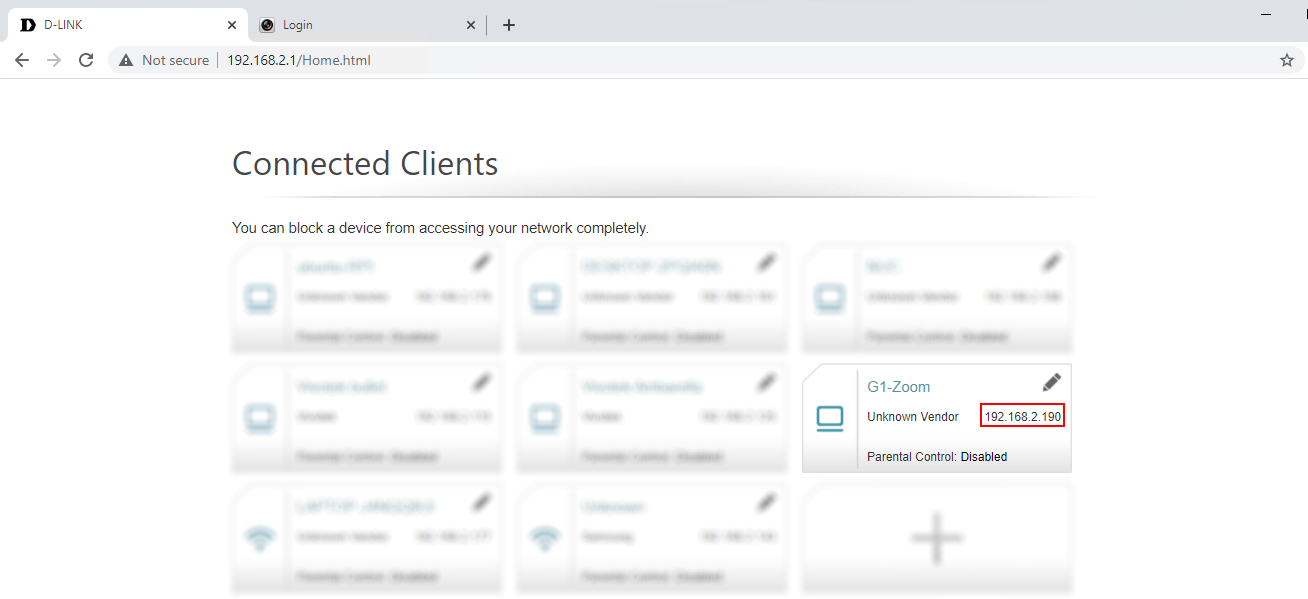The width and height of the screenshot is (1308, 599).
Task: Add a new client using the plus card
Action: [x=936, y=538]
